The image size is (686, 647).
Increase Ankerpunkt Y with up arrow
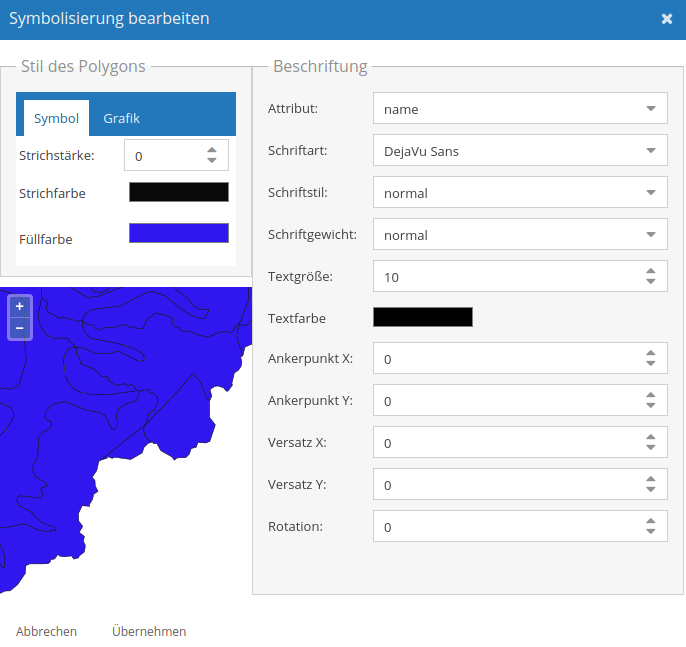pos(651,395)
